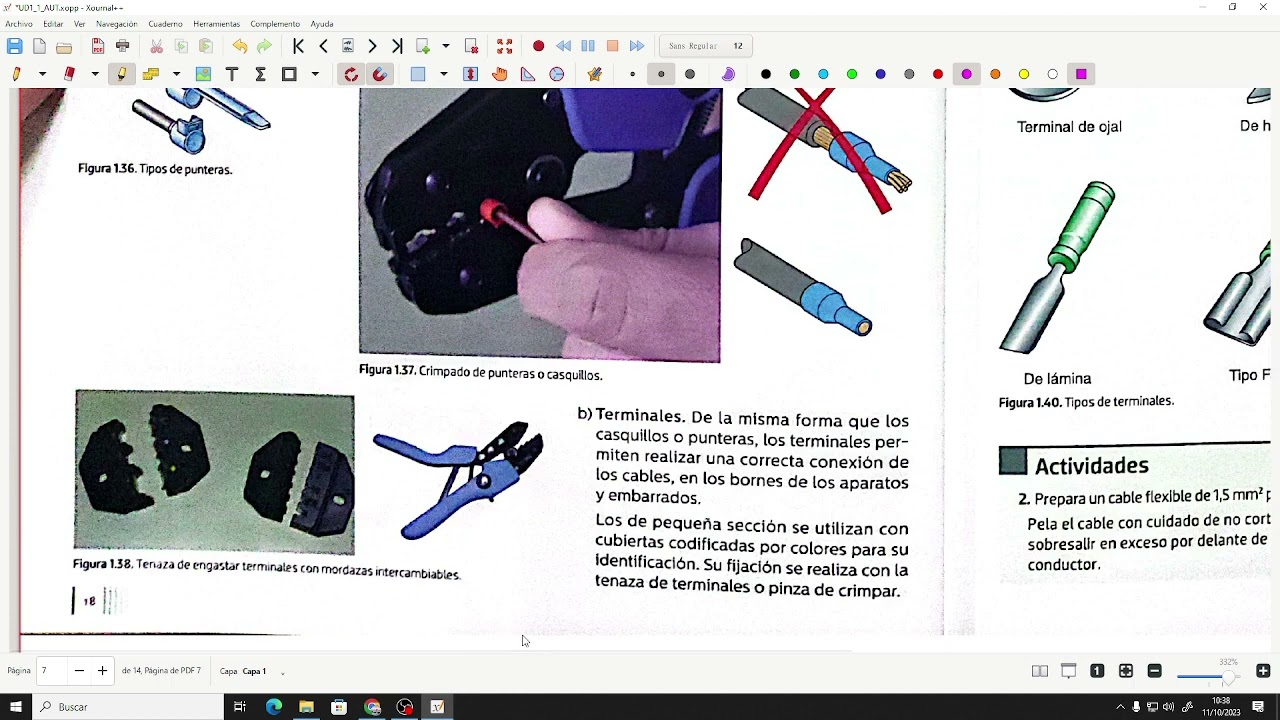The height and width of the screenshot is (720, 1280).
Task: Jump to next annotated page
Action: click(x=348, y=46)
